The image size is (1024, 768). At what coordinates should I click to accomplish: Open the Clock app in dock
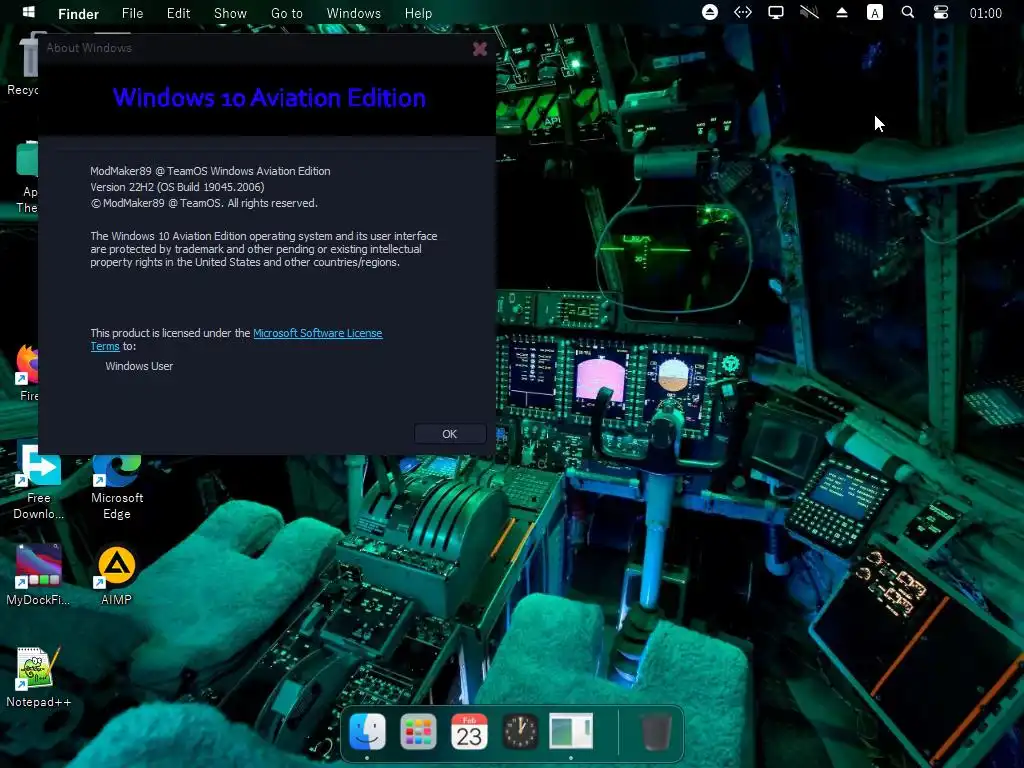click(x=520, y=731)
